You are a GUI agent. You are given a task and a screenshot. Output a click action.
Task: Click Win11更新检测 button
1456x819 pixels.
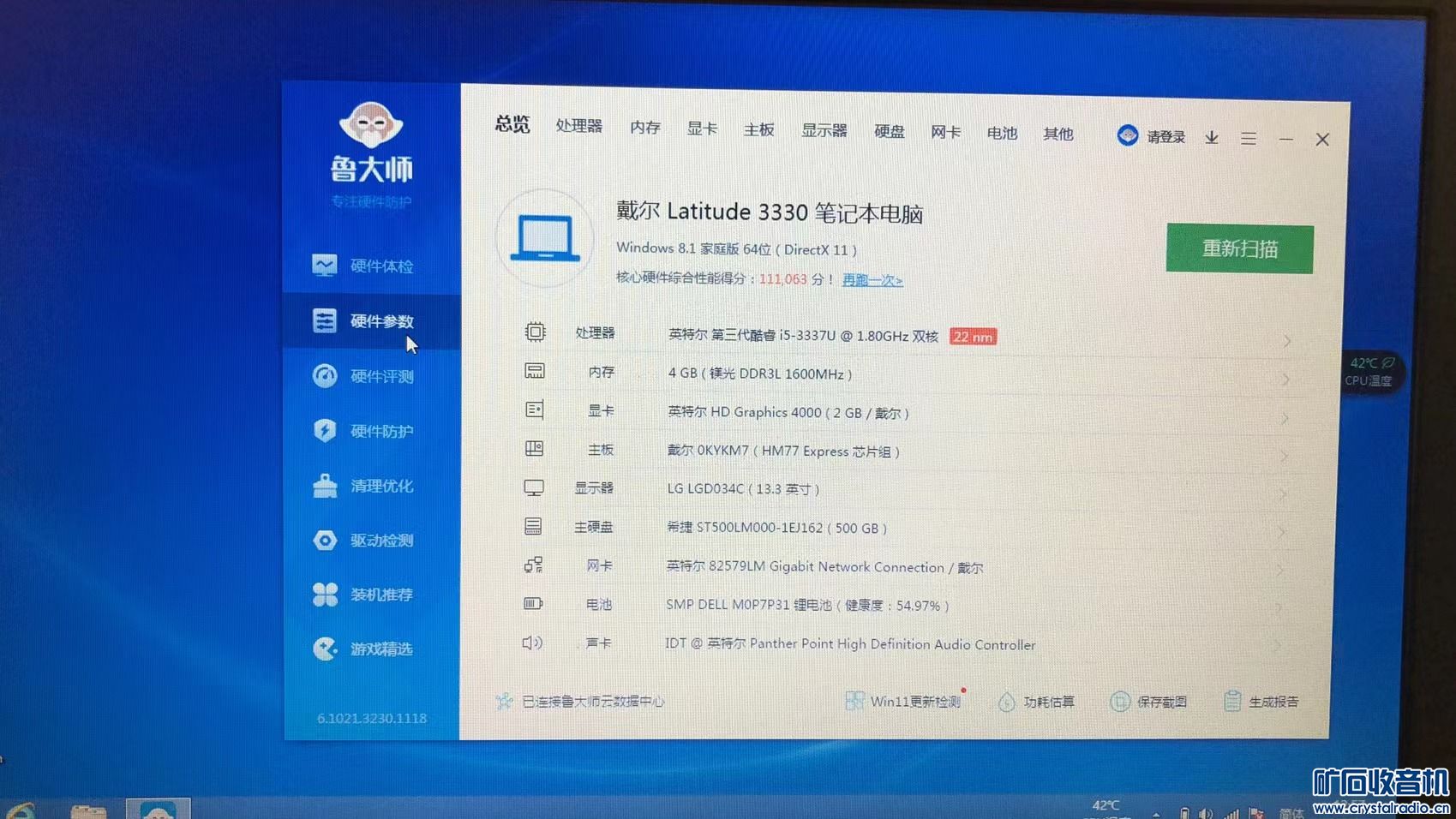[903, 701]
